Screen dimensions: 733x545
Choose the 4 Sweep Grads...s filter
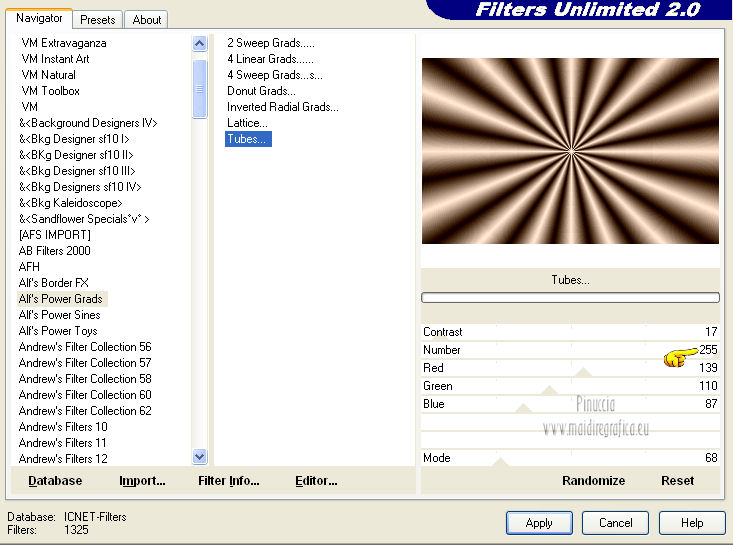pyautogui.click(x=275, y=75)
